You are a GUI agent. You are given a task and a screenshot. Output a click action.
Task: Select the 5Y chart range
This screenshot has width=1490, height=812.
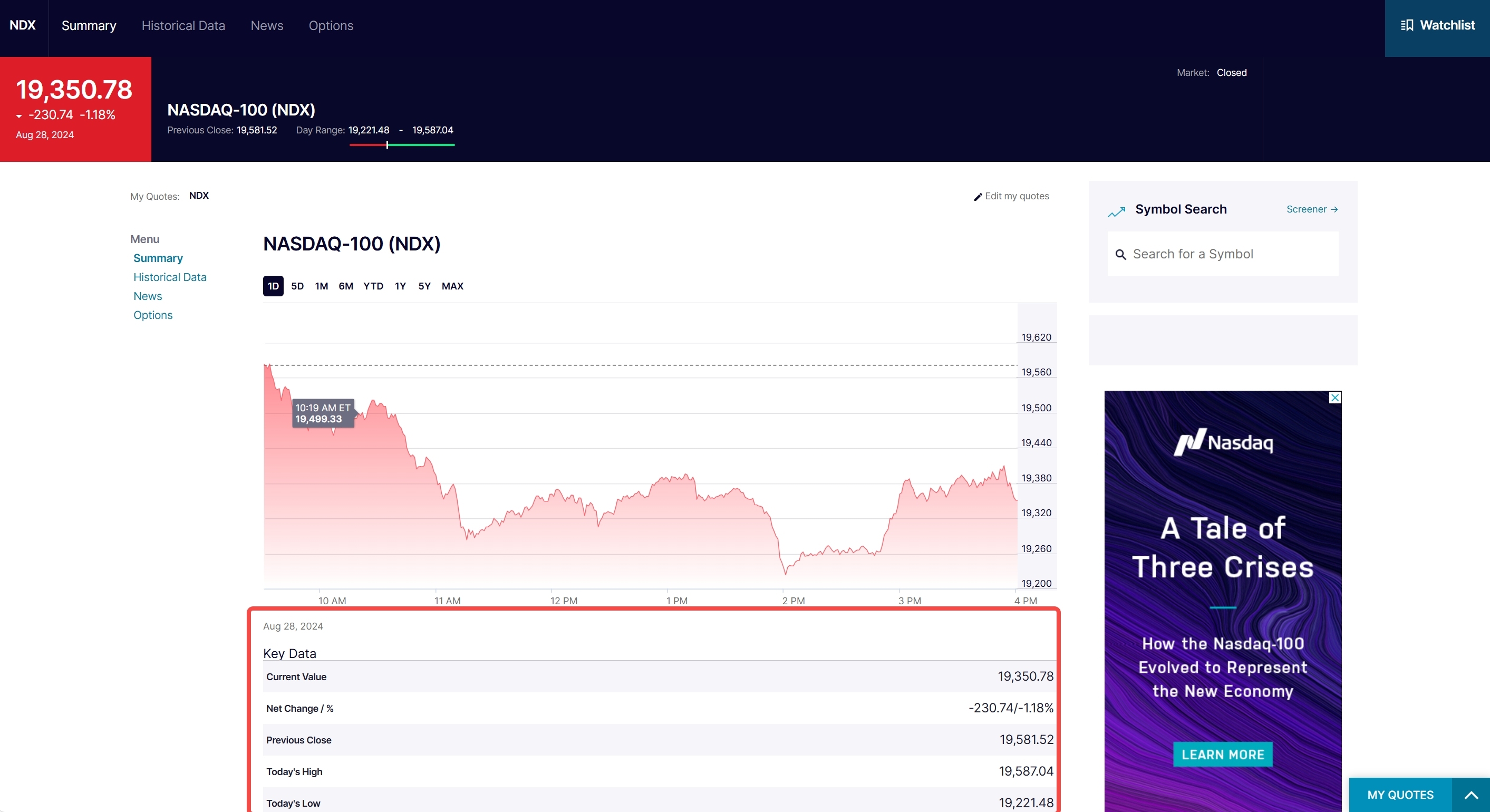(x=424, y=286)
